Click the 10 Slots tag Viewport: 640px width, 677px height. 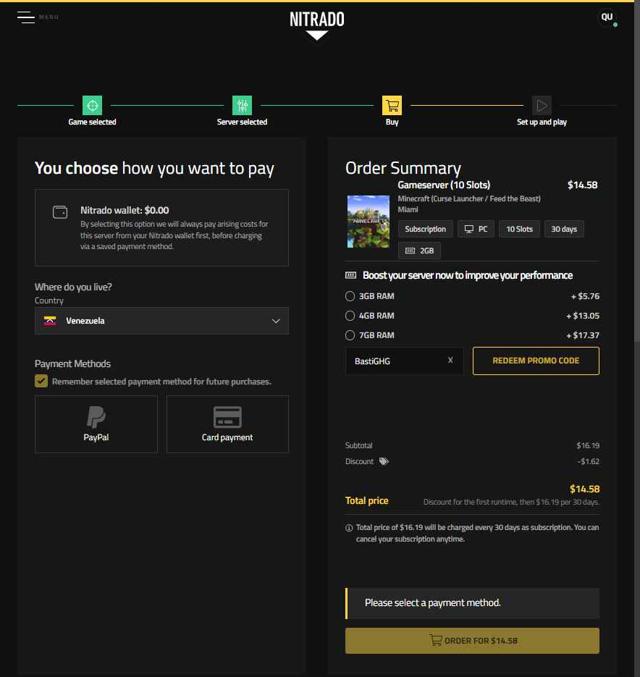tap(520, 229)
